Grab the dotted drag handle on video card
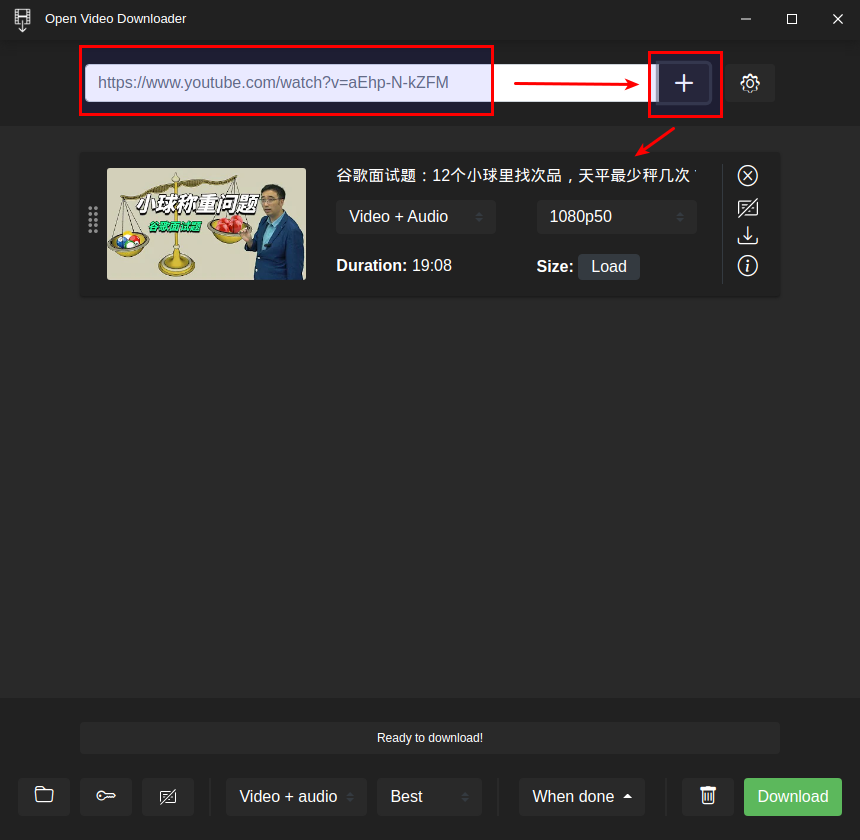 click(x=93, y=220)
